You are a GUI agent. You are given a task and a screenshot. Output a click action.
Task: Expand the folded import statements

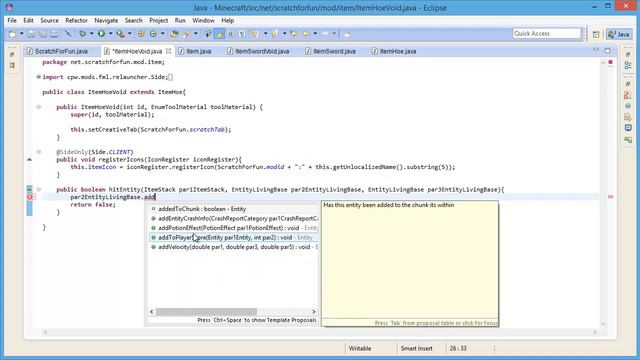(38, 77)
